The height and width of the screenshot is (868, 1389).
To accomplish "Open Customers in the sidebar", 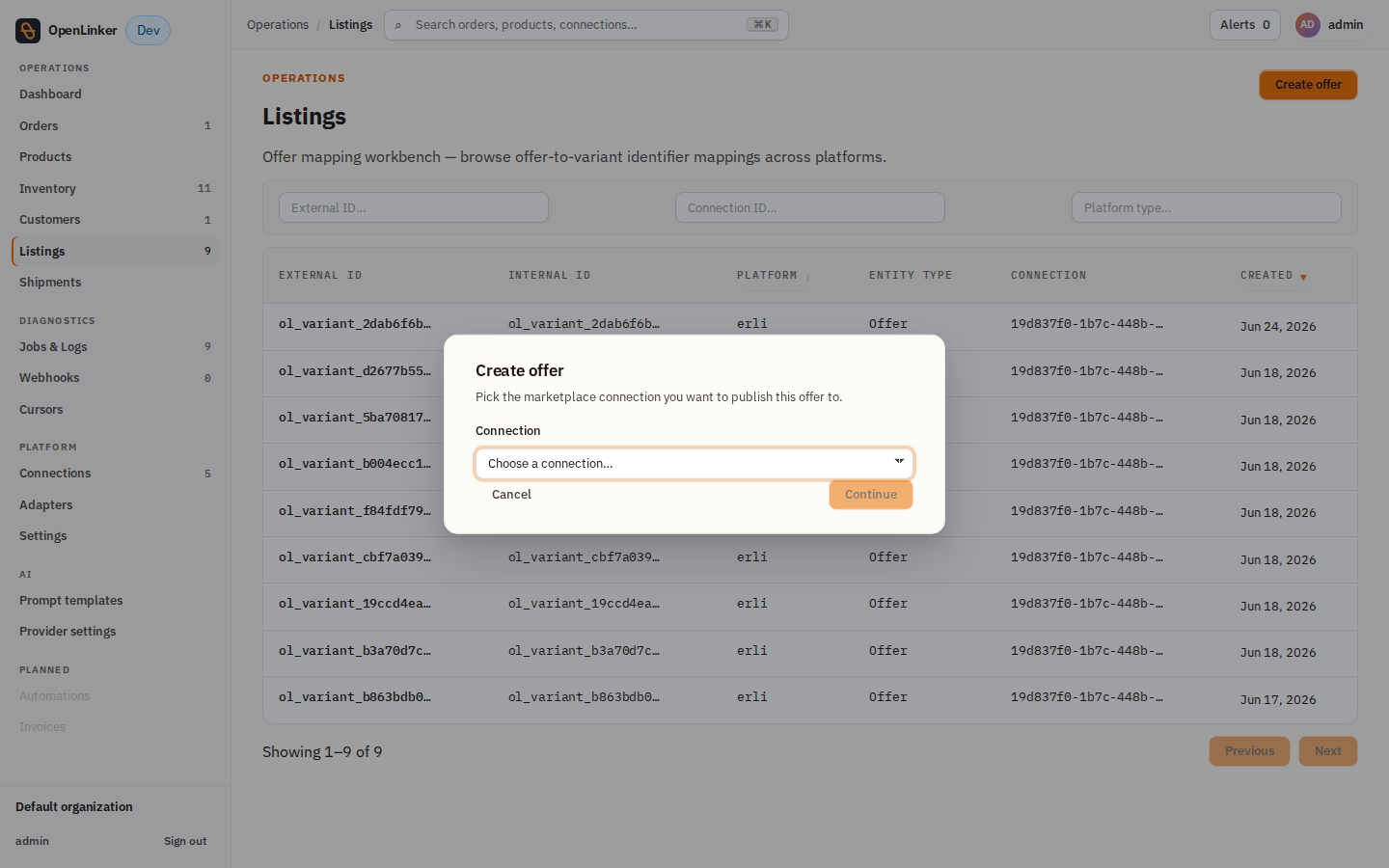I will pyautogui.click(x=115, y=220).
